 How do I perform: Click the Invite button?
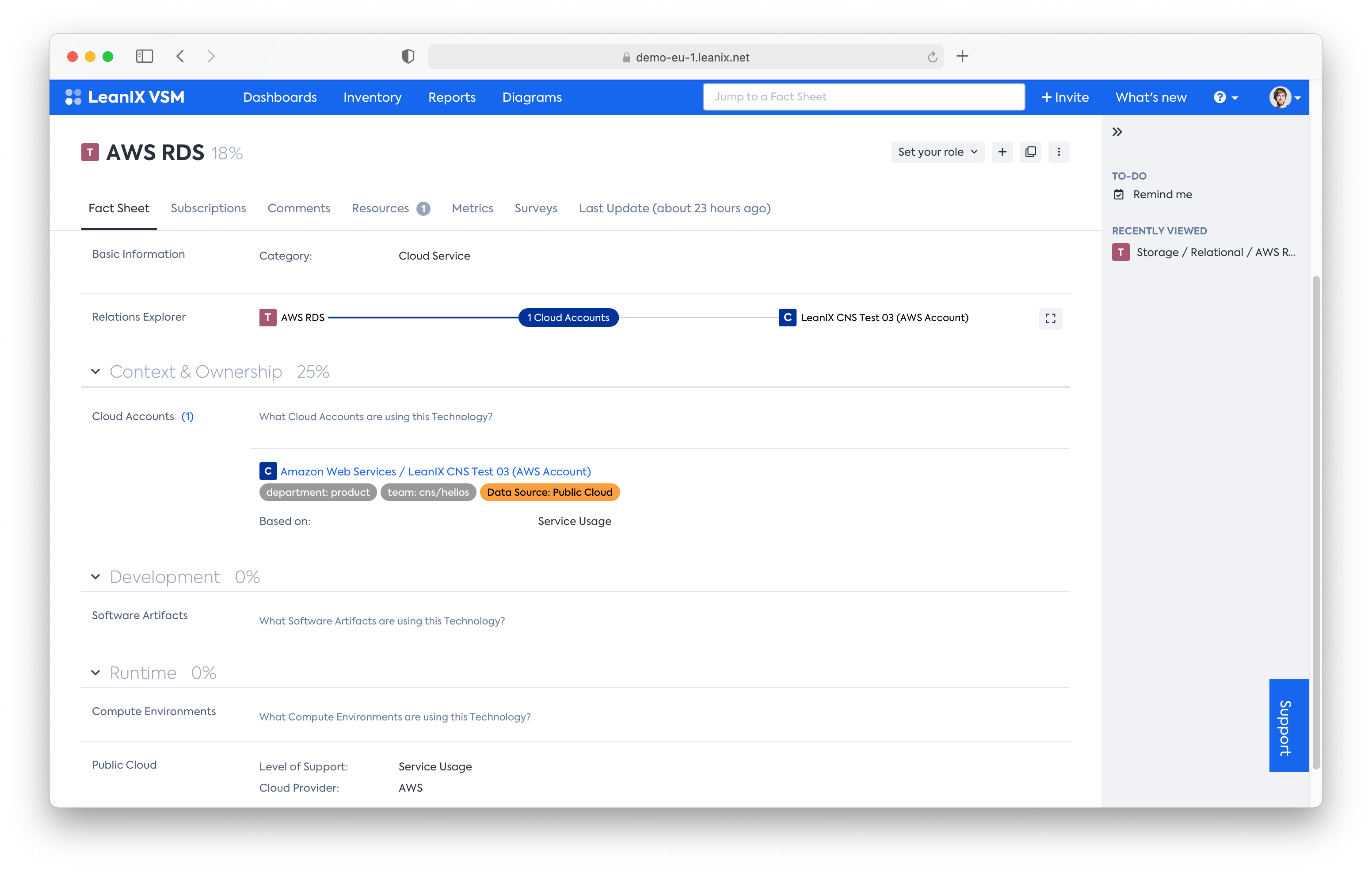pyautogui.click(x=1064, y=97)
